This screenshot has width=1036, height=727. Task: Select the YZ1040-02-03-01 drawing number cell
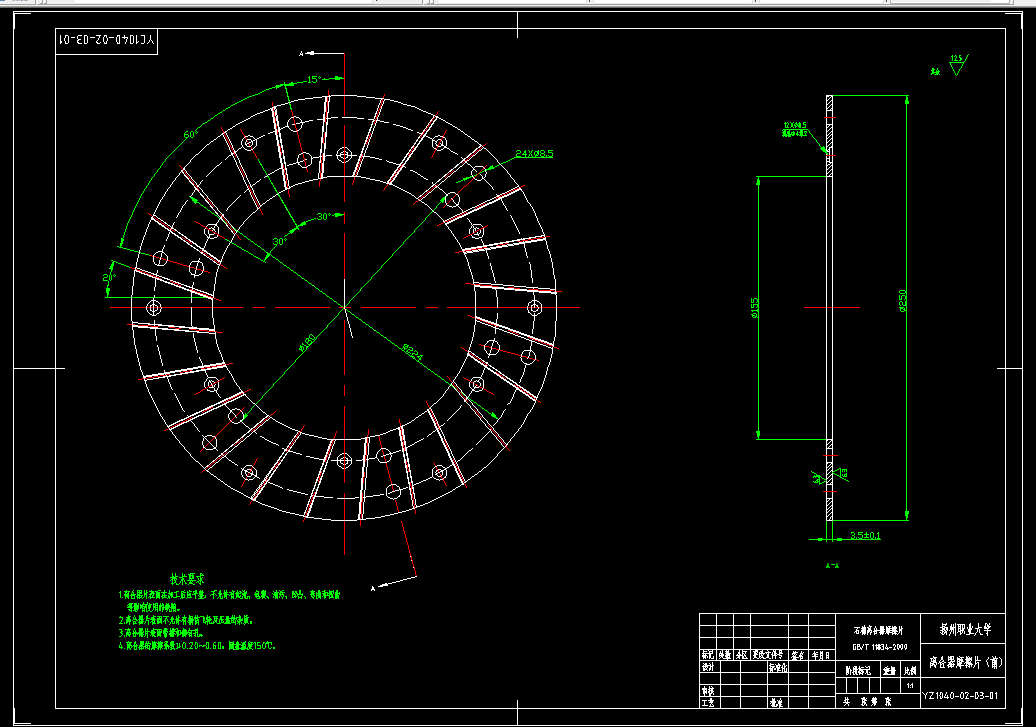tap(963, 695)
